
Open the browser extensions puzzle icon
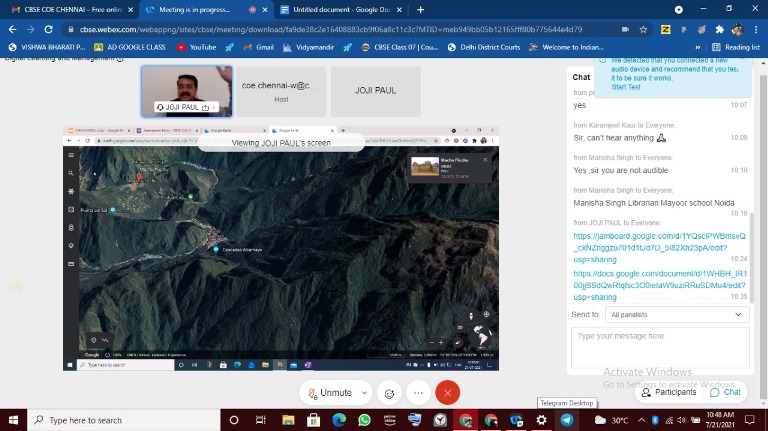tap(719, 29)
